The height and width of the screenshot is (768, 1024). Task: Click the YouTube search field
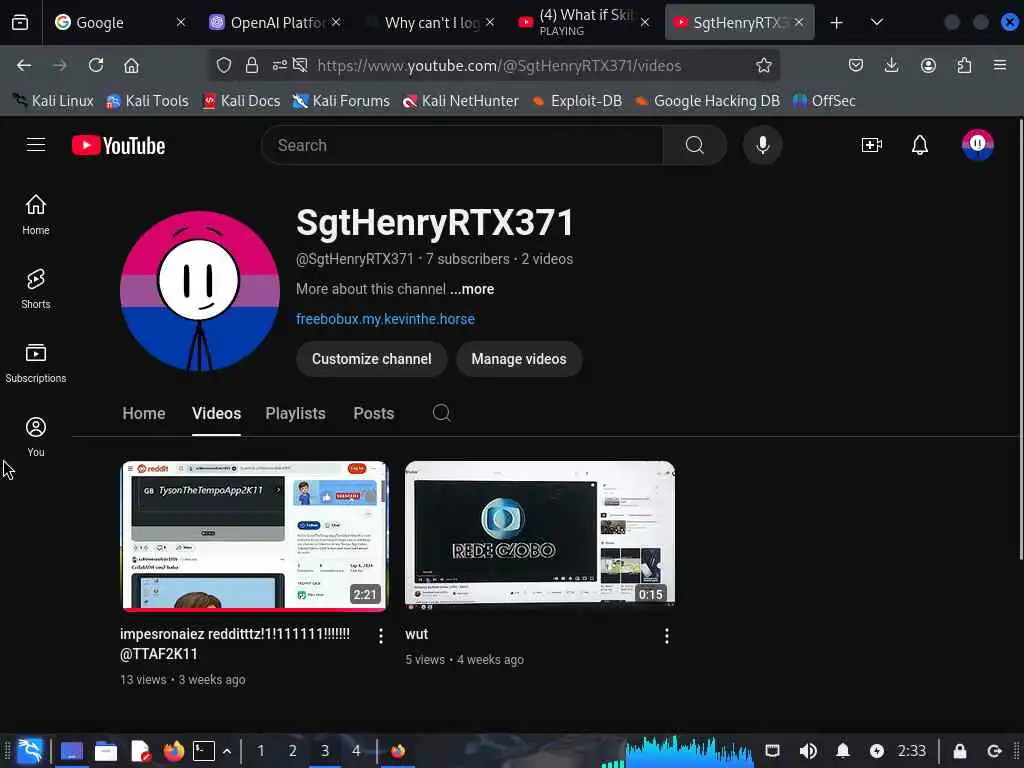pyautogui.click(x=462, y=145)
